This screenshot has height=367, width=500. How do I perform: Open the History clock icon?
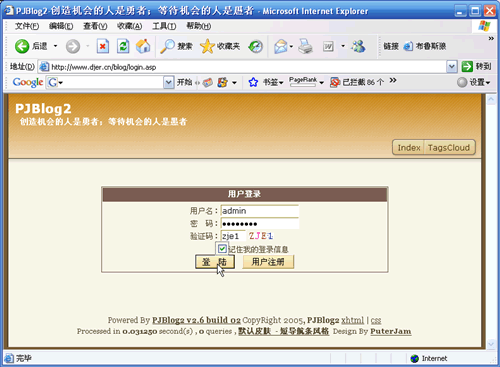click(256, 46)
